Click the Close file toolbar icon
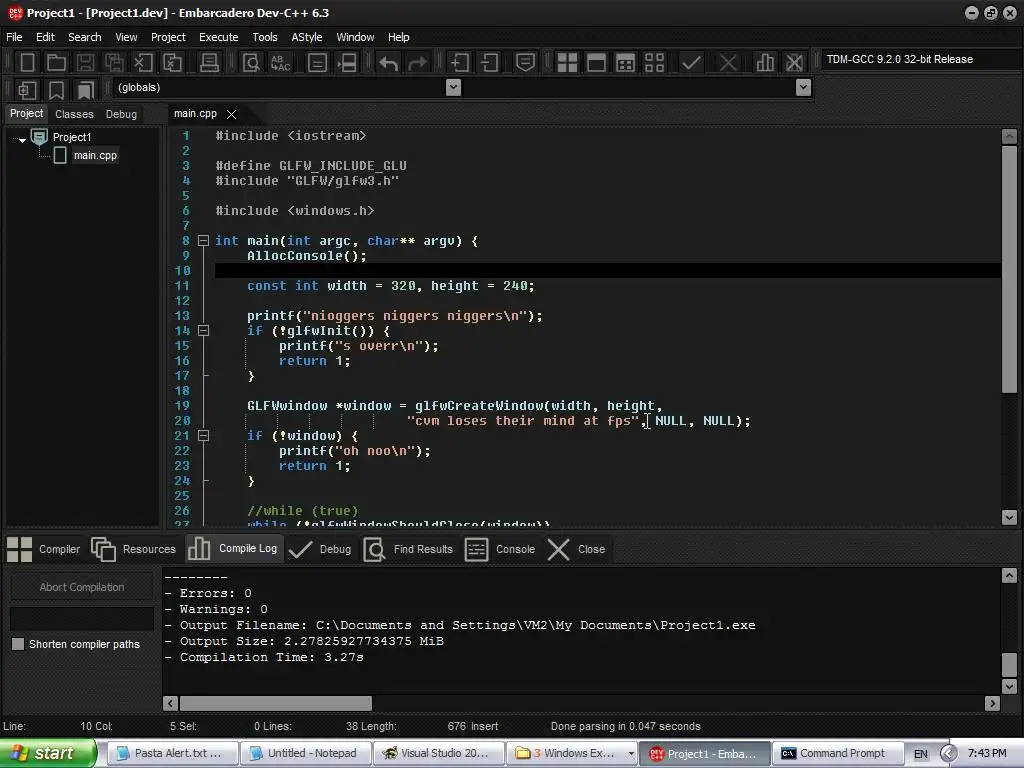The height and width of the screenshot is (768, 1024). 143,63
